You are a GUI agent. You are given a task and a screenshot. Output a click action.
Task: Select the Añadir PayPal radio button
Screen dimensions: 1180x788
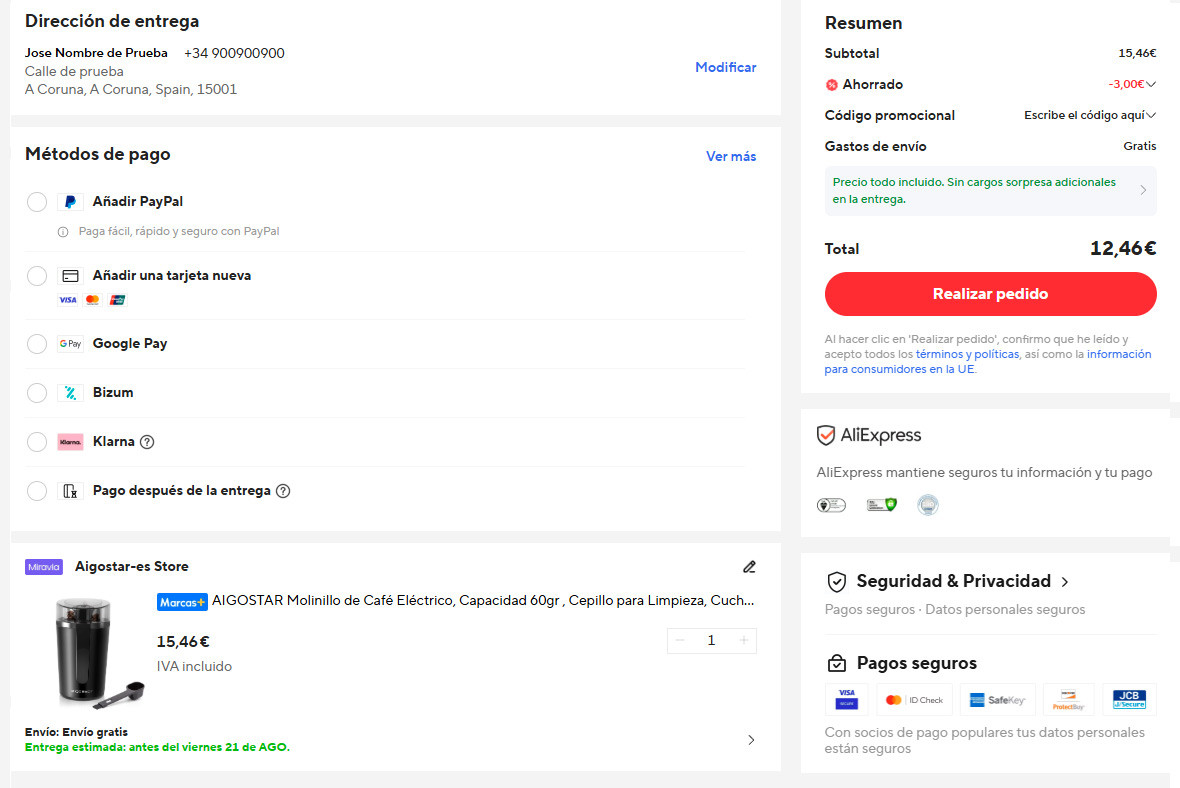[37, 202]
